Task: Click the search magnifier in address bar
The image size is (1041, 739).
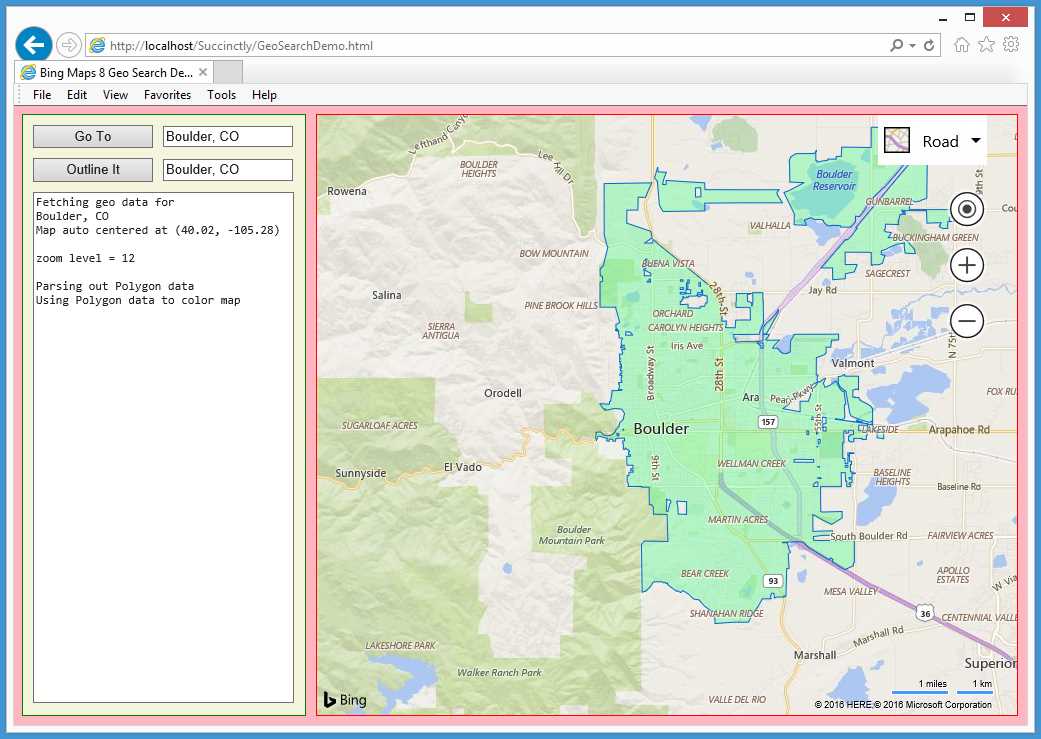Action: pos(896,45)
